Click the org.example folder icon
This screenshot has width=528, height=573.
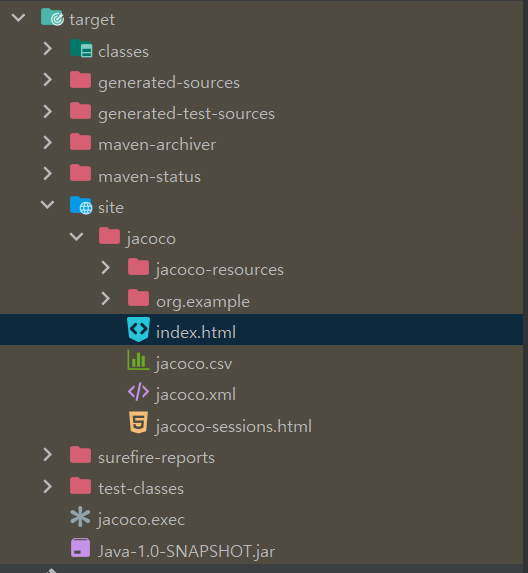point(138,298)
